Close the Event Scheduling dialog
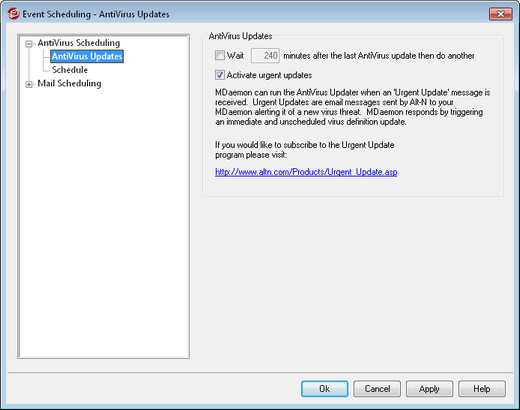The width and height of the screenshot is (520, 410). [x=500, y=14]
